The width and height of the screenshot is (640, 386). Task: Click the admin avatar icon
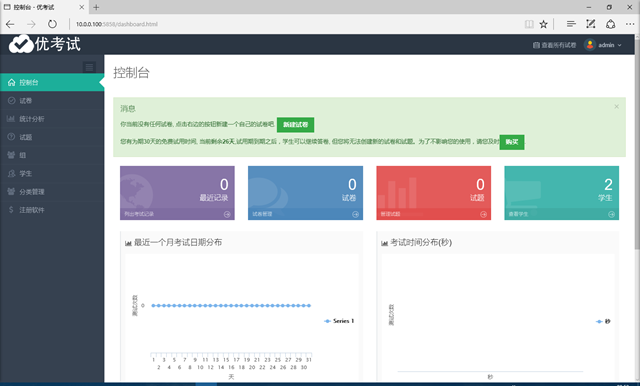(589, 45)
